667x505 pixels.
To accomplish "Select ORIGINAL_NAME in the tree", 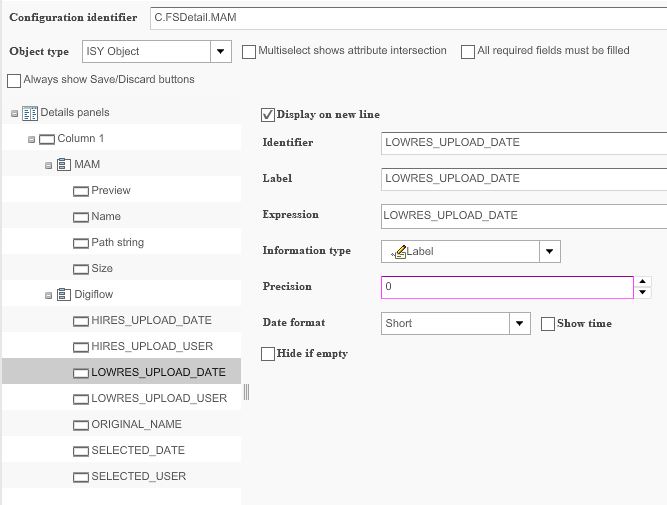I will point(136,425).
